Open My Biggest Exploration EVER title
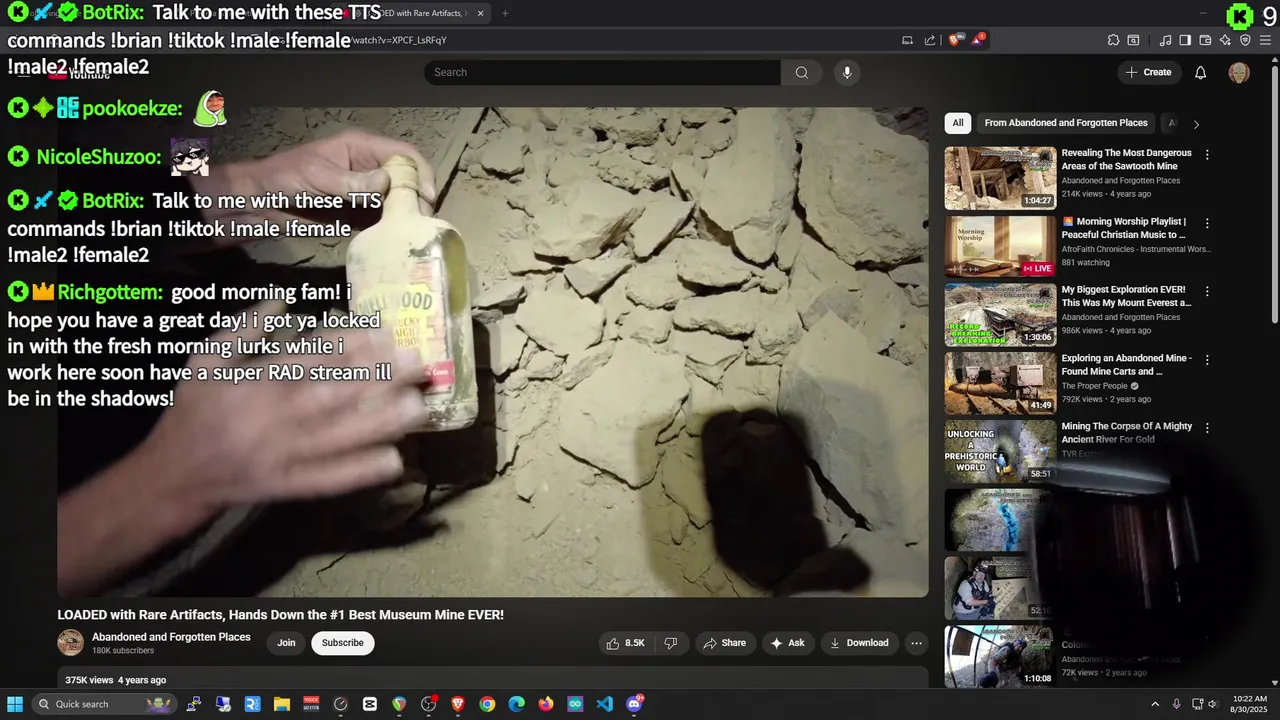The height and width of the screenshot is (720, 1280). click(1126, 296)
